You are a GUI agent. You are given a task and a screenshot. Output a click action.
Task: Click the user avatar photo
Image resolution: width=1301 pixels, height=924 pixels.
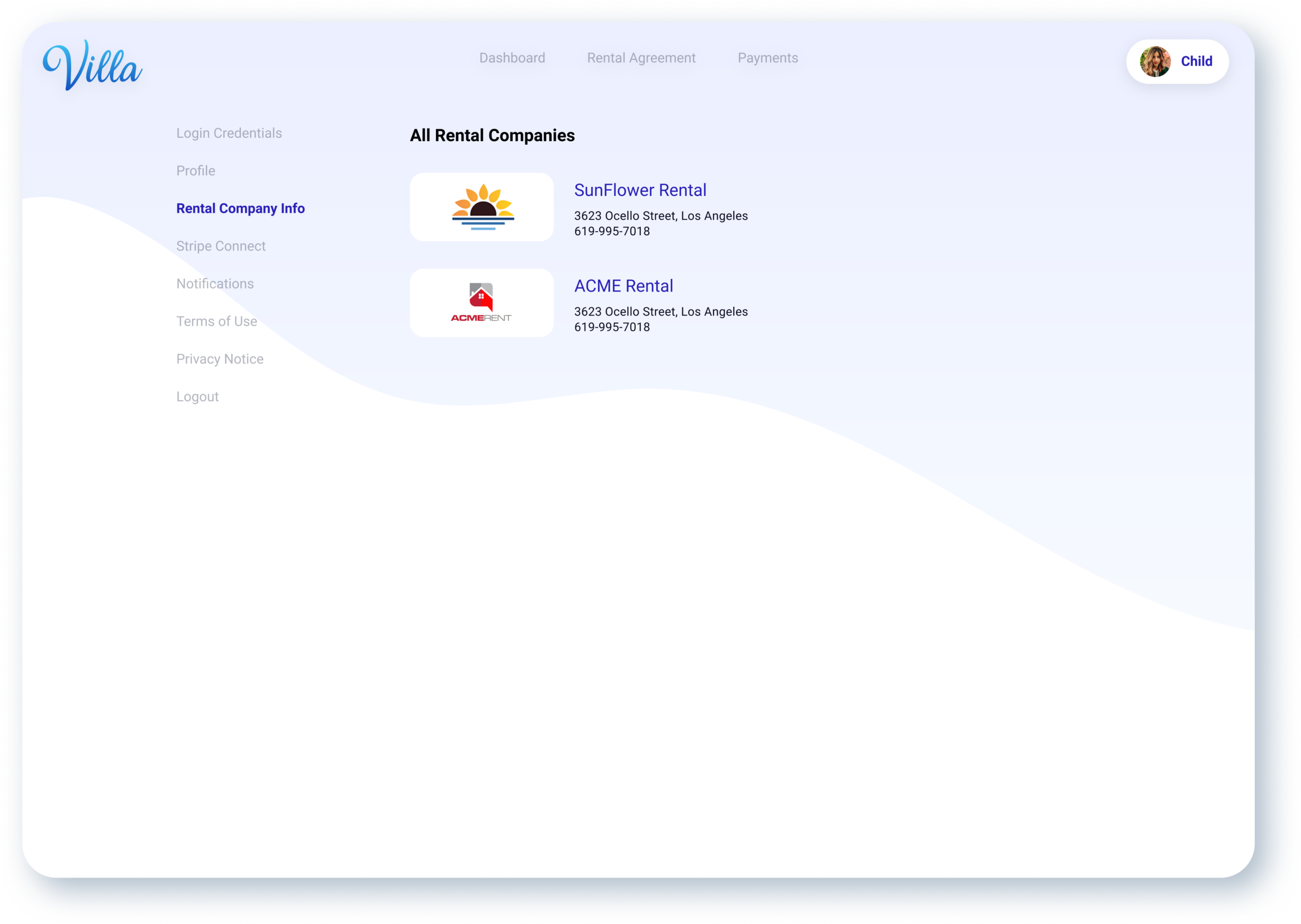1155,61
